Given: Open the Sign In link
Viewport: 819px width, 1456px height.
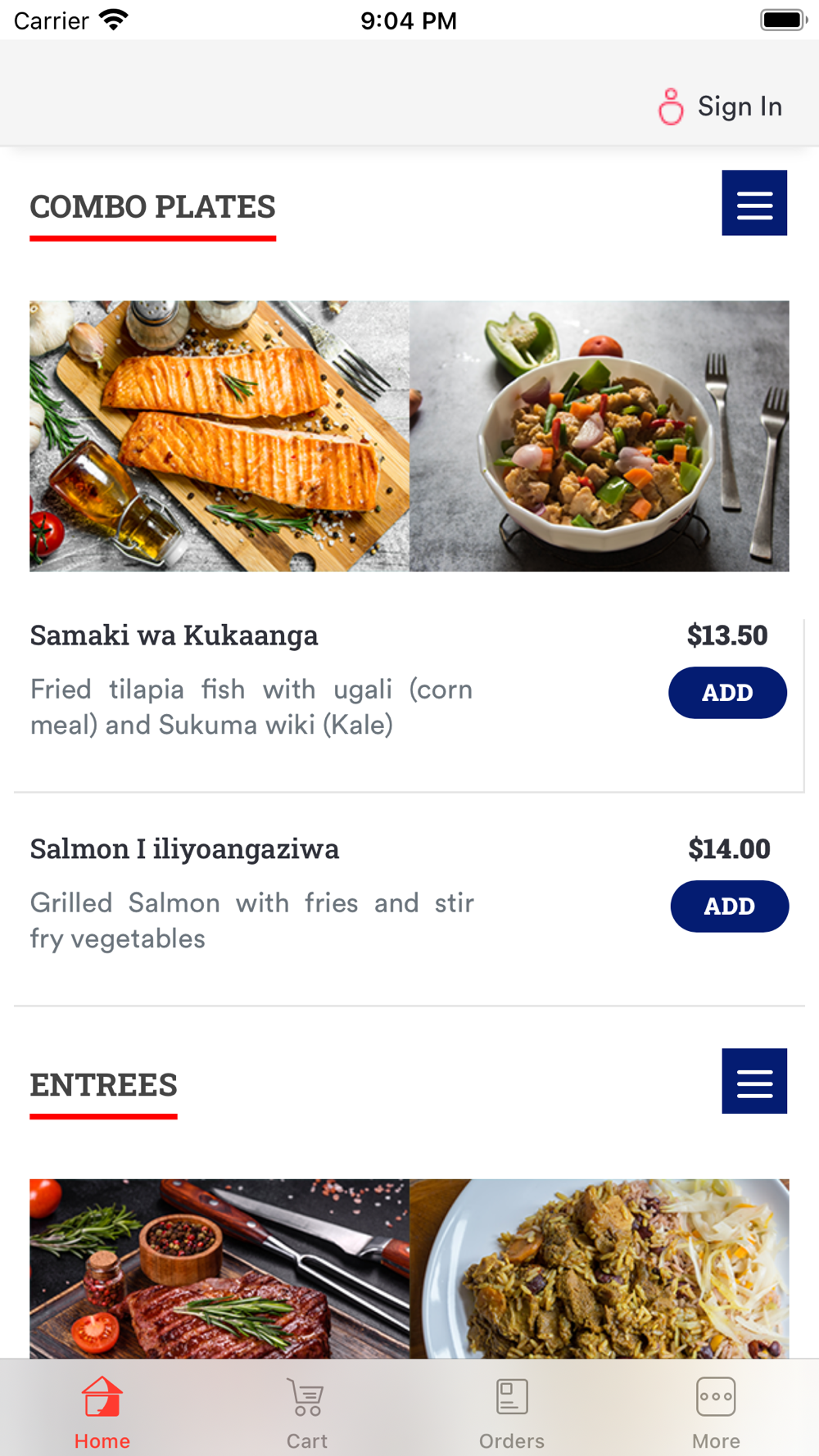Looking at the screenshot, I should click(740, 106).
